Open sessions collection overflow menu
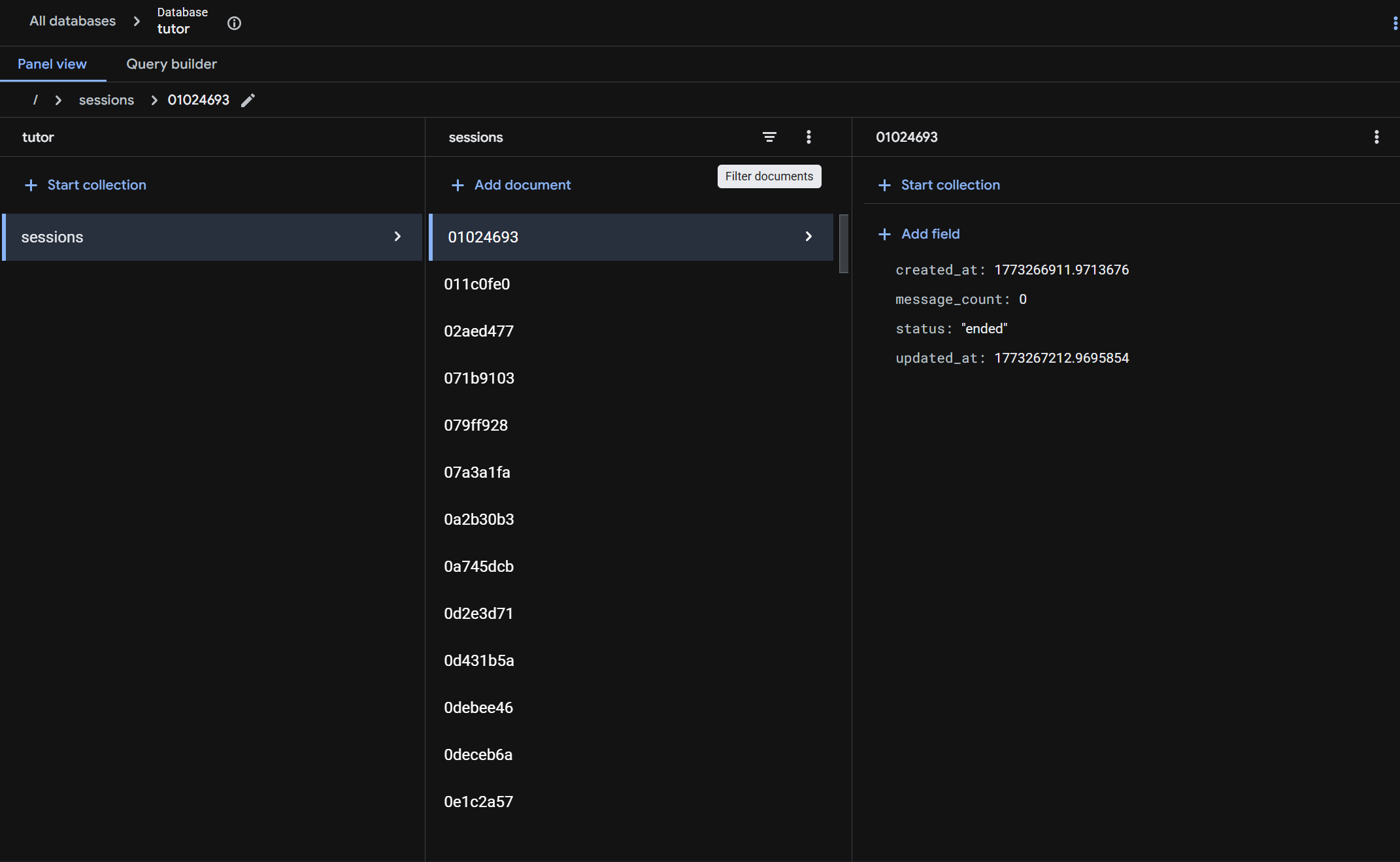The image size is (1400, 862). click(x=808, y=137)
